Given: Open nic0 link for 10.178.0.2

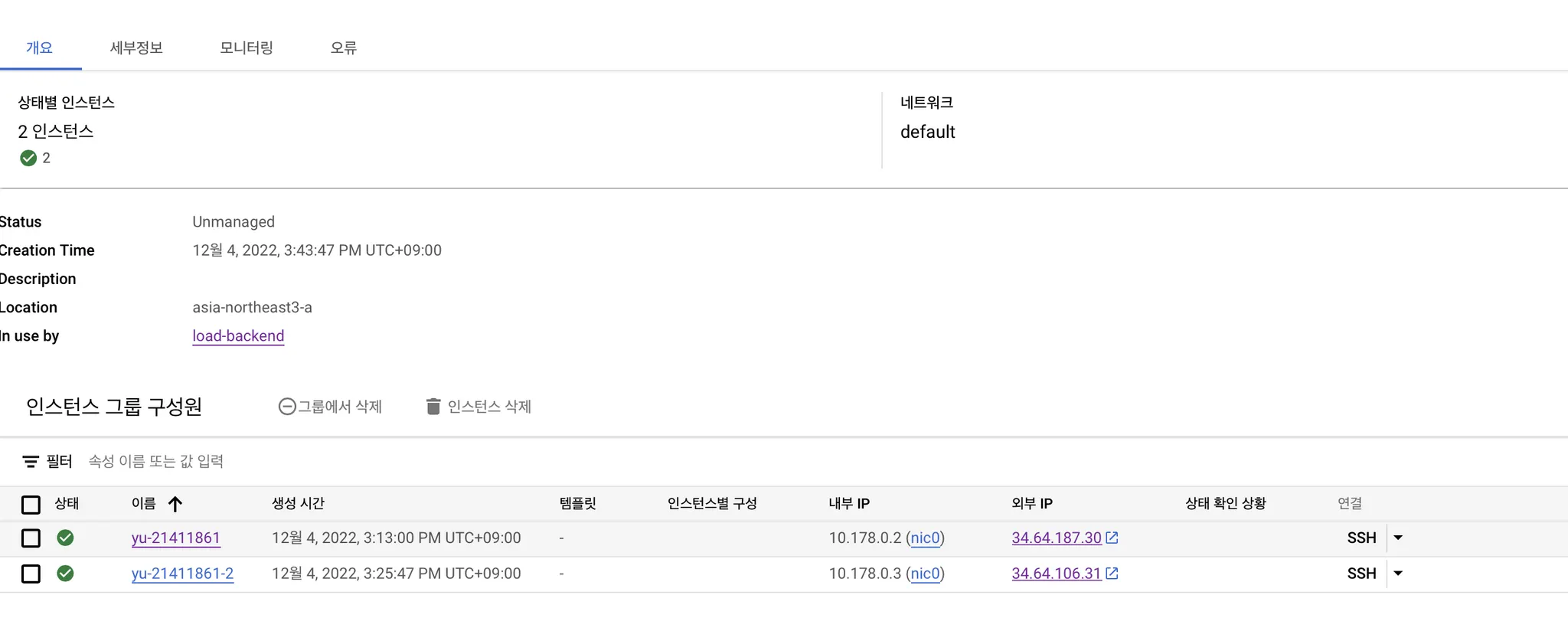Looking at the screenshot, I should 925,538.
